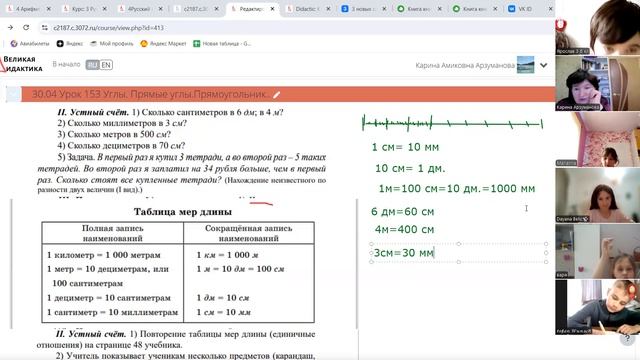The image size is (640, 360).
Task: Click the text '10 см= 1 дм.'
Action: coord(410,169)
